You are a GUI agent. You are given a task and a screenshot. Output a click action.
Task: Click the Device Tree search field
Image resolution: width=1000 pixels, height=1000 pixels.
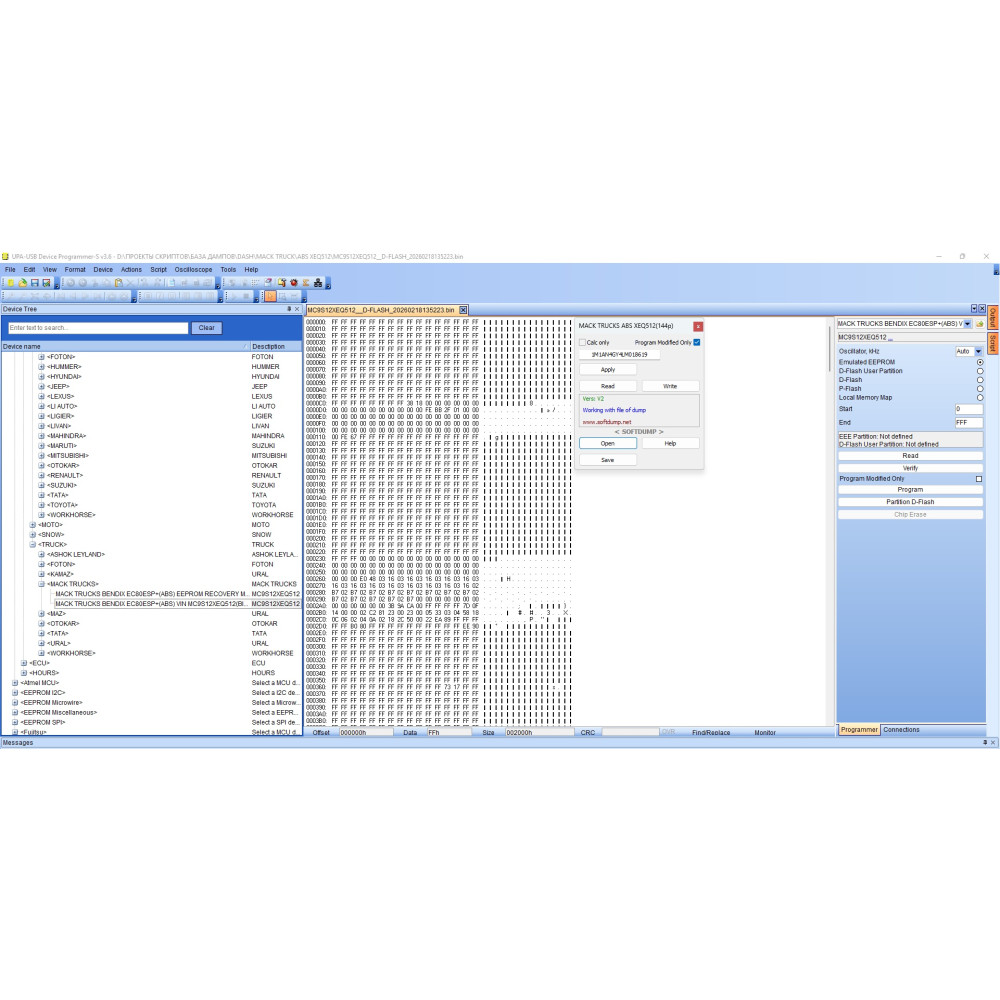(x=98, y=328)
